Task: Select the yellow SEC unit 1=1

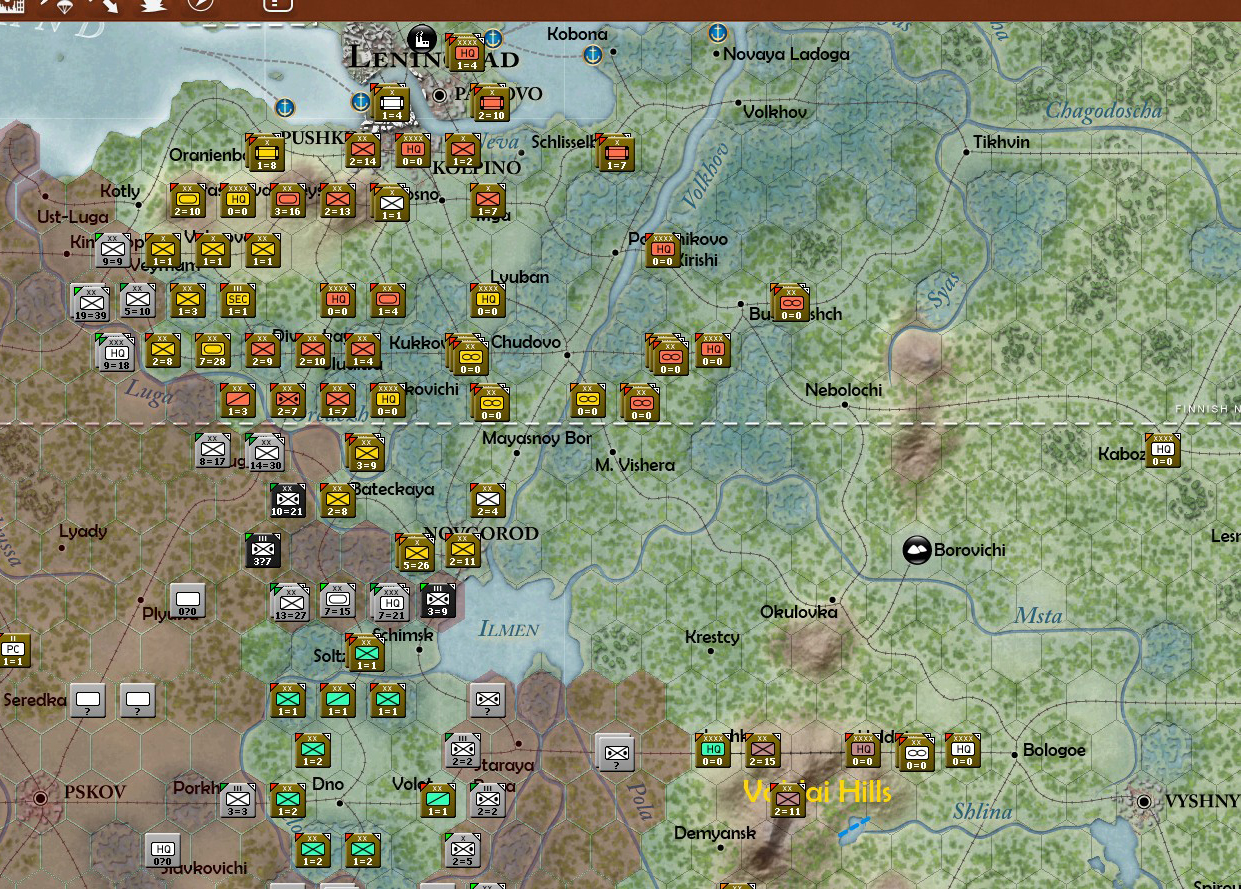Action: (237, 300)
